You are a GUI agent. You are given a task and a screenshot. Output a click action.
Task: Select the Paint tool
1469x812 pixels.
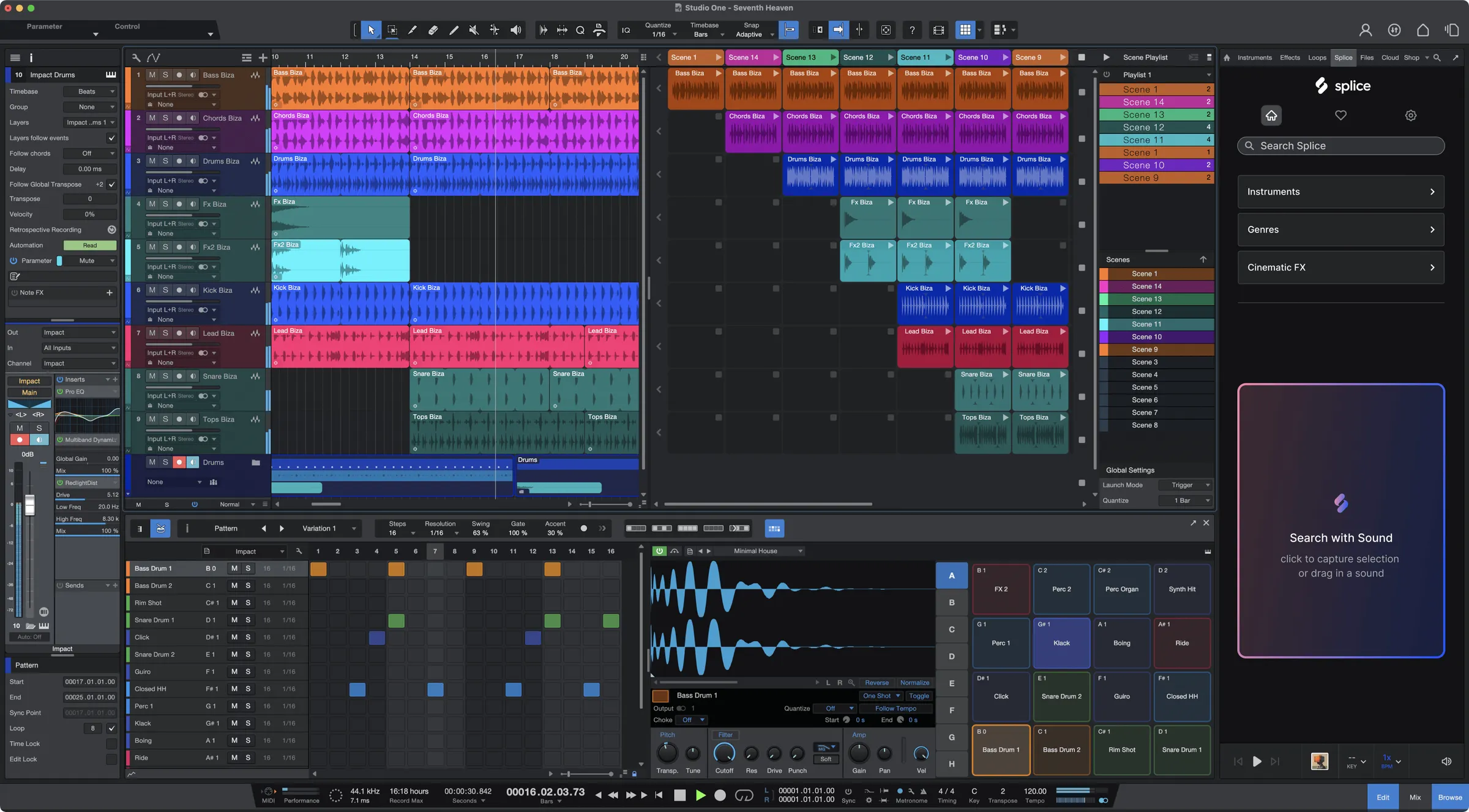pos(454,30)
